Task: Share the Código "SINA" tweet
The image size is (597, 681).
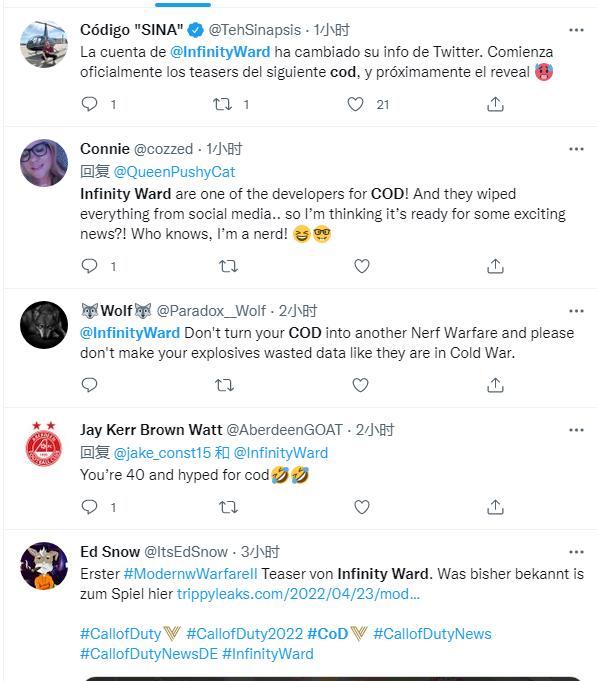Action: [x=495, y=104]
